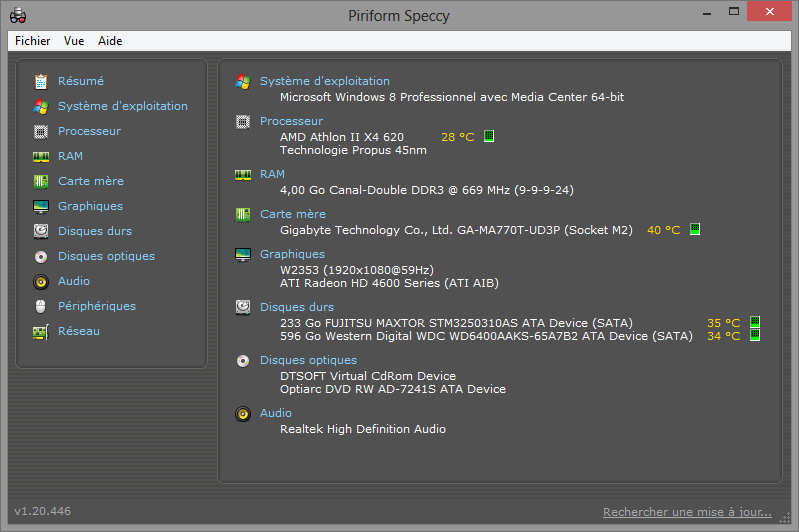The width and height of the screenshot is (799, 532).
Task: Click the green temperature indicator beside 35 °C
Action: (x=755, y=322)
